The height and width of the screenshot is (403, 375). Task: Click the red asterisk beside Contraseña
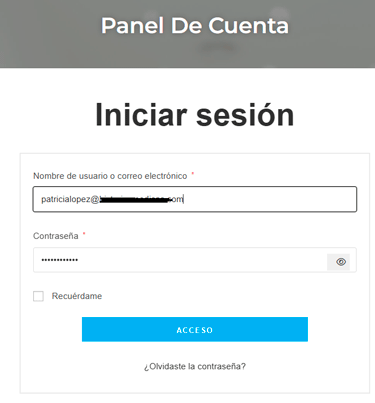tap(84, 233)
